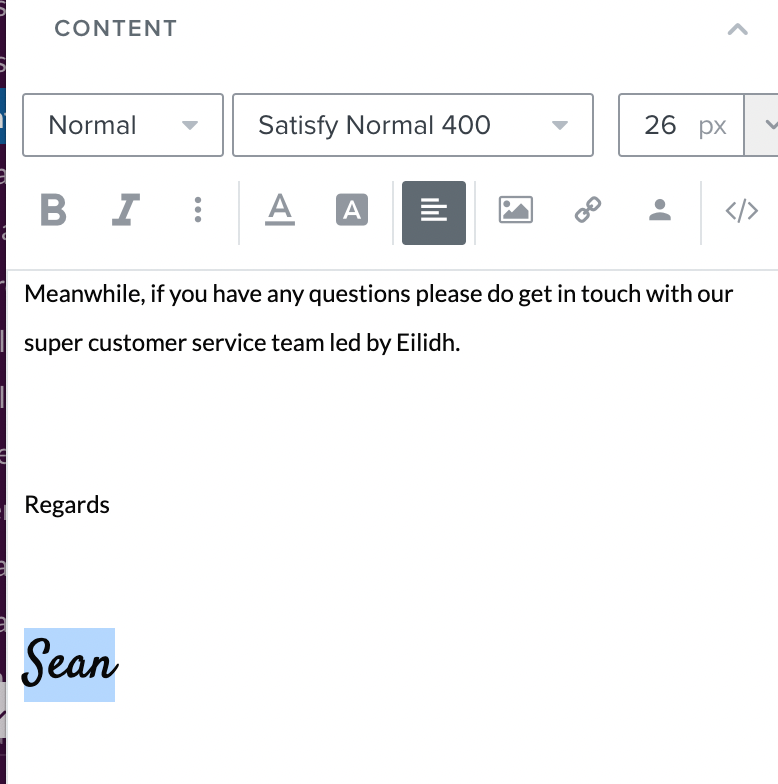778x784 pixels.
Task: Click the CONTENT section heading
Action: point(116,28)
